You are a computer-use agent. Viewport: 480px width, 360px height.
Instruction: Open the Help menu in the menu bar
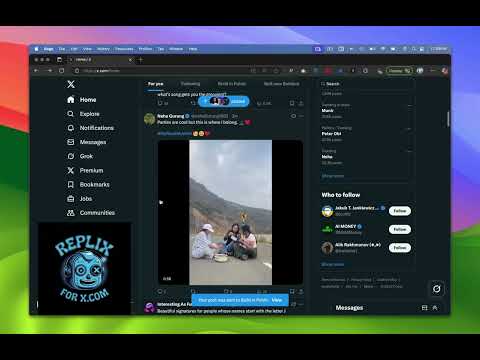pos(193,49)
